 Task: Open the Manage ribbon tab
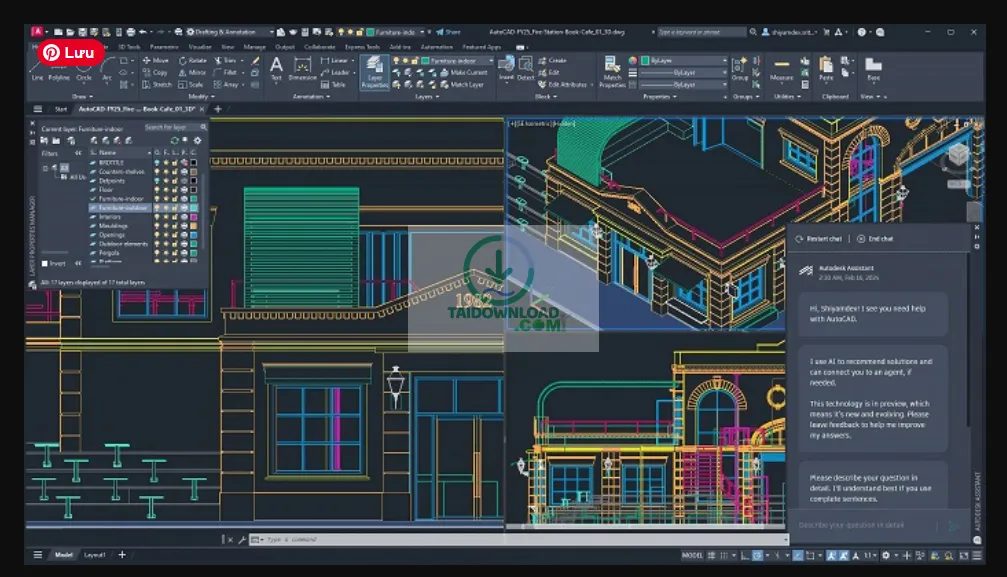pos(255,46)
